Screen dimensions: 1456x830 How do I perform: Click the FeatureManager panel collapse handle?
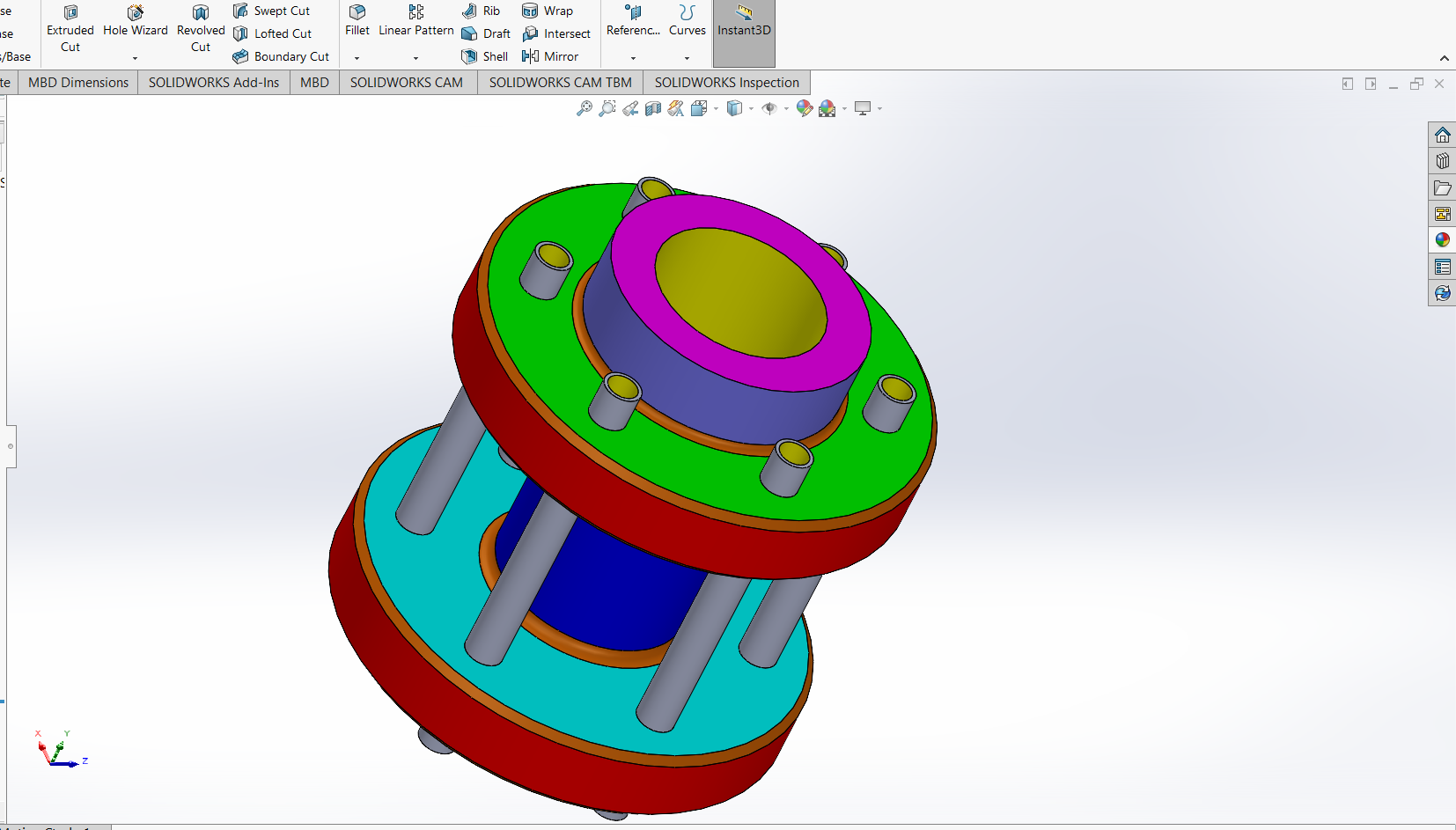pyautogui.click(x=11, y=446)
